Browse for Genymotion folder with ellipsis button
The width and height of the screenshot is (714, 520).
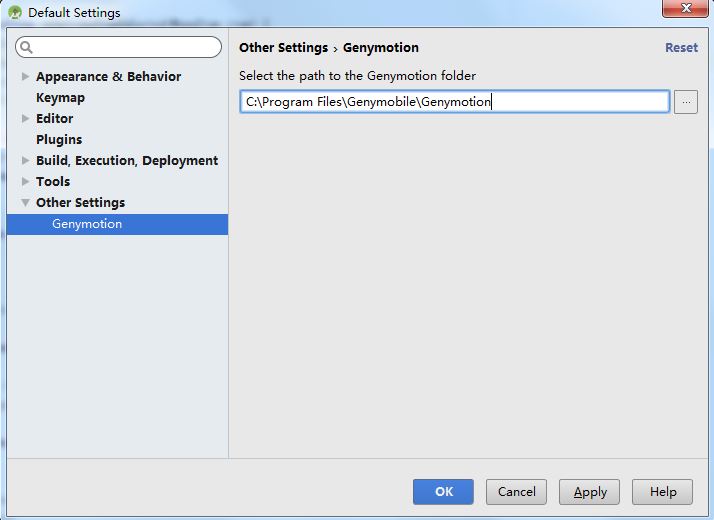[x=686, y=102]
